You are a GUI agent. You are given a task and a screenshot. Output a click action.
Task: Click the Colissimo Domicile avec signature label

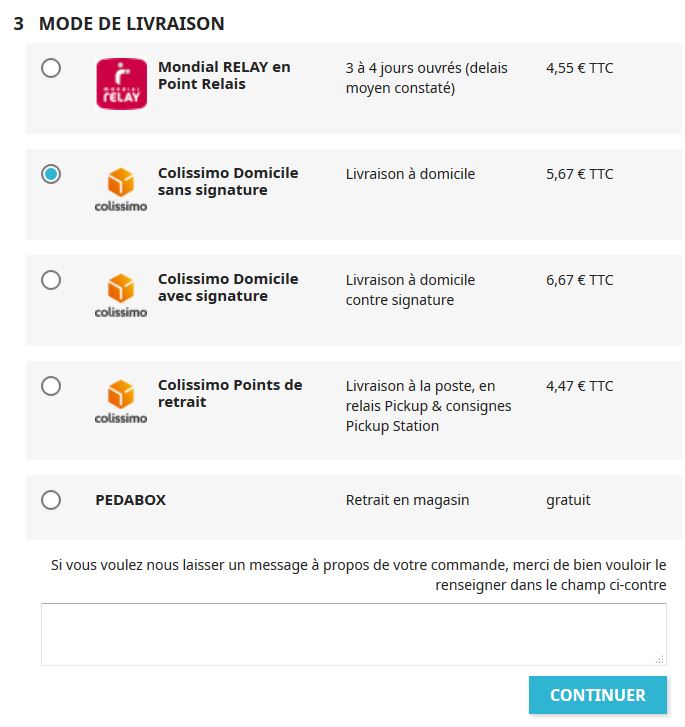pos(228,287)
